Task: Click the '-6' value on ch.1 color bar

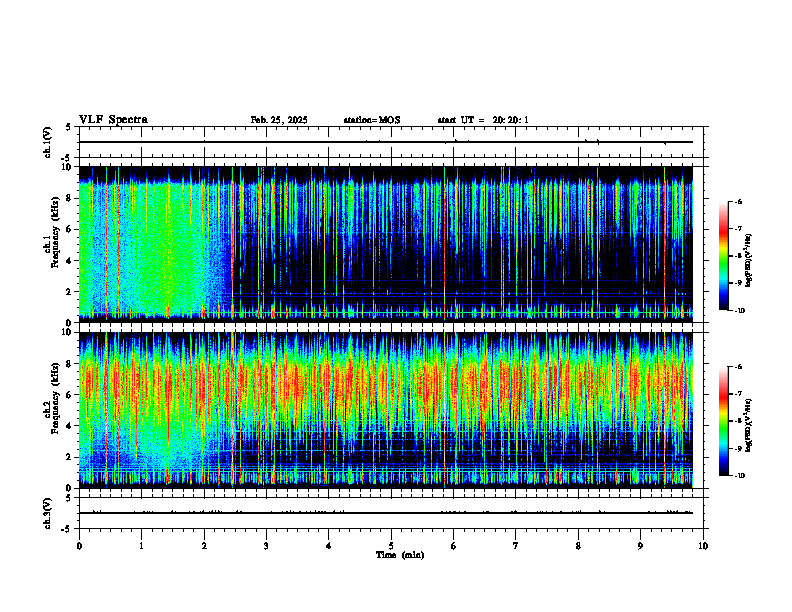Action: [738, 201]
